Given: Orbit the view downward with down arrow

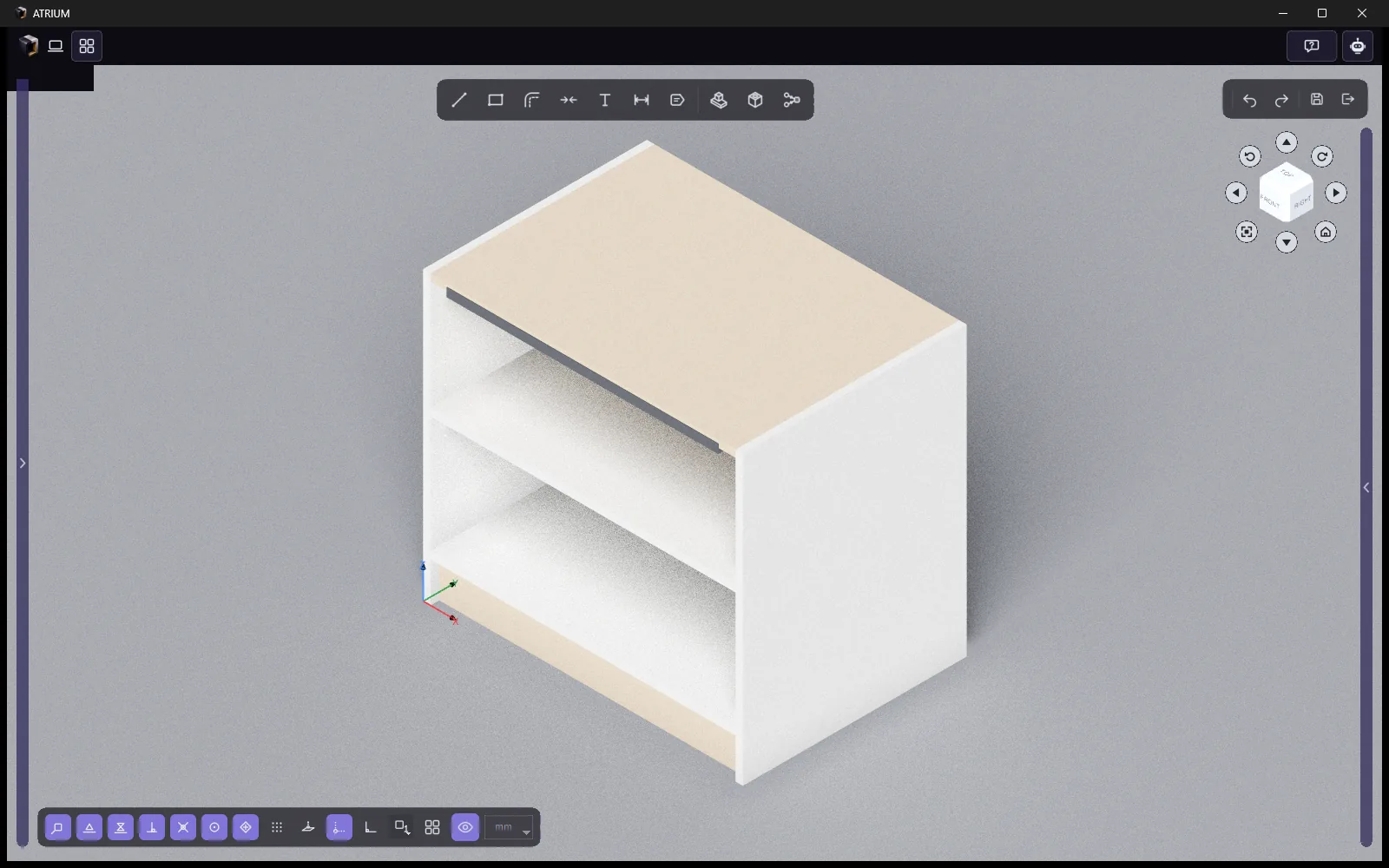Looking at the screenshot, I should coord(1287,242).
